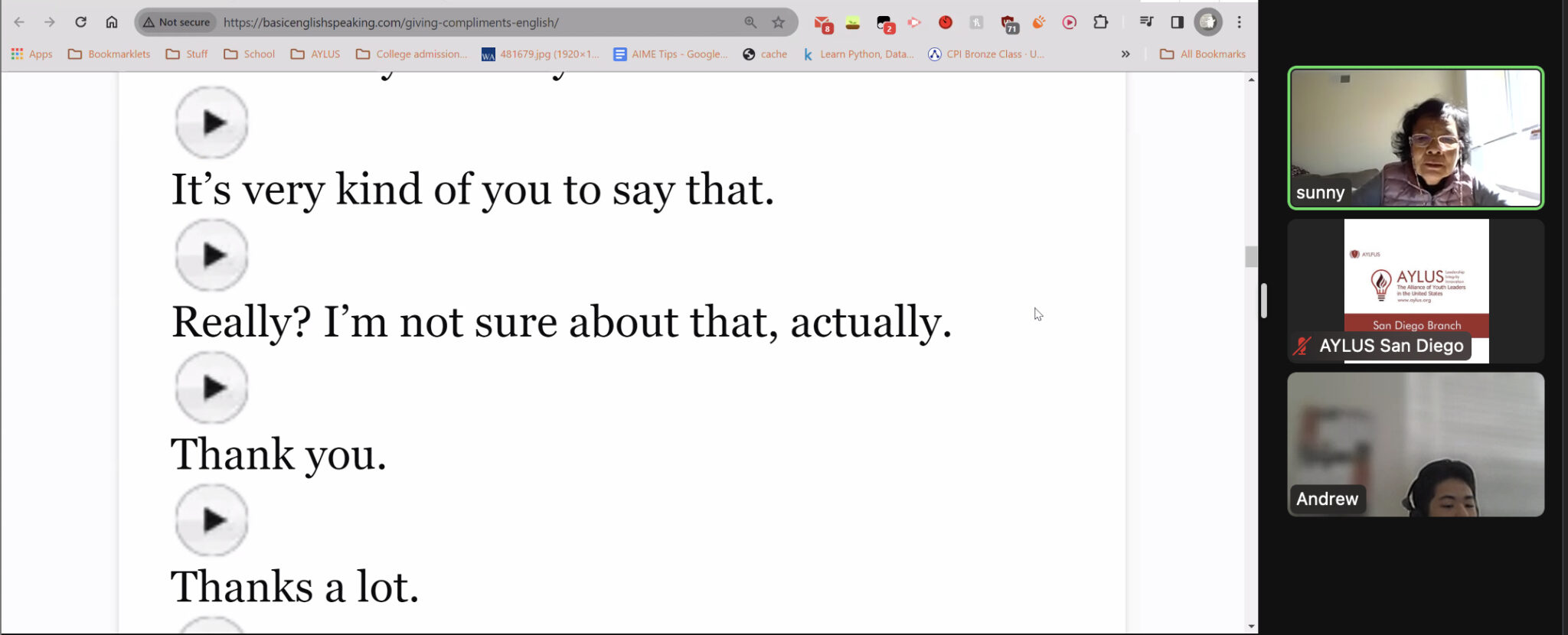The width and height of the screenshot is (1568, 635).
Task: Select the AYLUS San Diego video tile
Action: point(1416,291)
